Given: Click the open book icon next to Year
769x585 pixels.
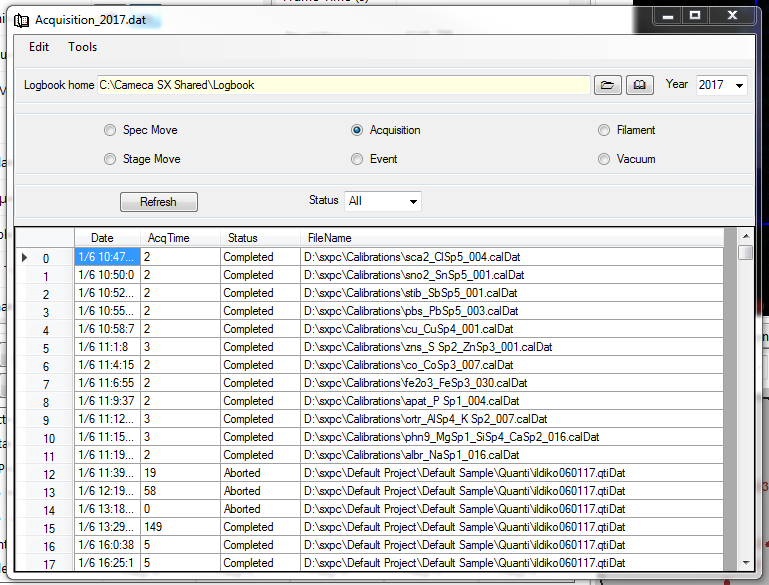Looking at the screenshot, I should pos(640,86).
